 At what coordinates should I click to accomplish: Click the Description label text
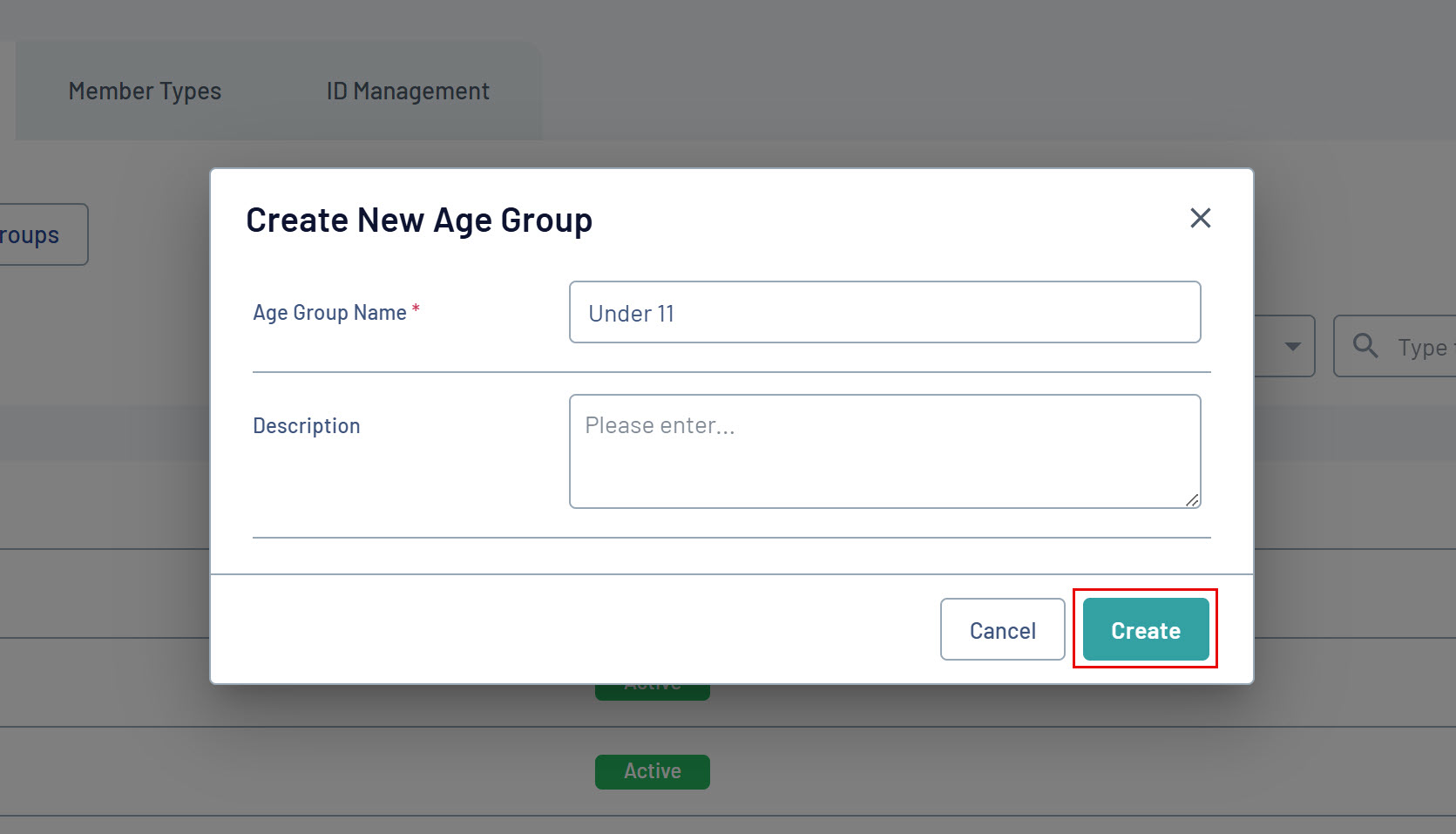click(306, 426)
